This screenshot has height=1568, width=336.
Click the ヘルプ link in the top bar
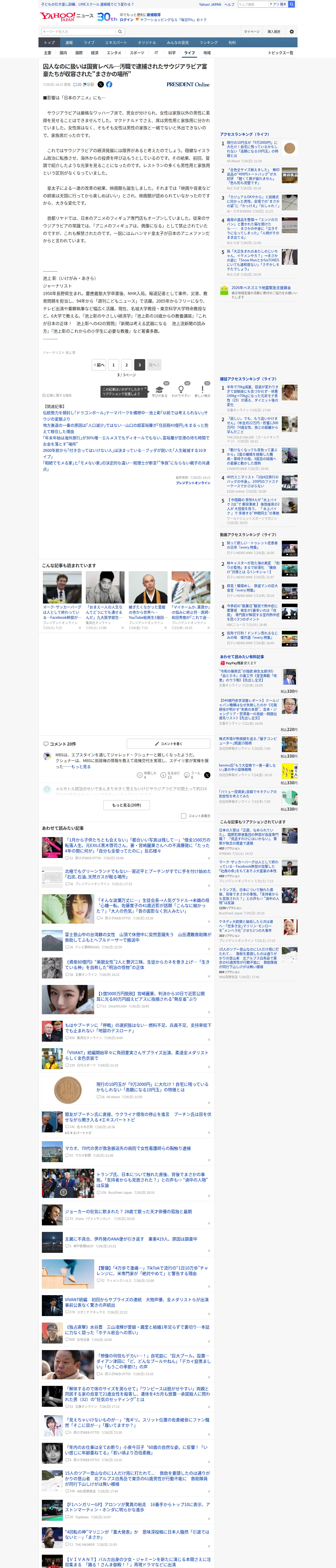pyautogui.click(x=229, y=4)
